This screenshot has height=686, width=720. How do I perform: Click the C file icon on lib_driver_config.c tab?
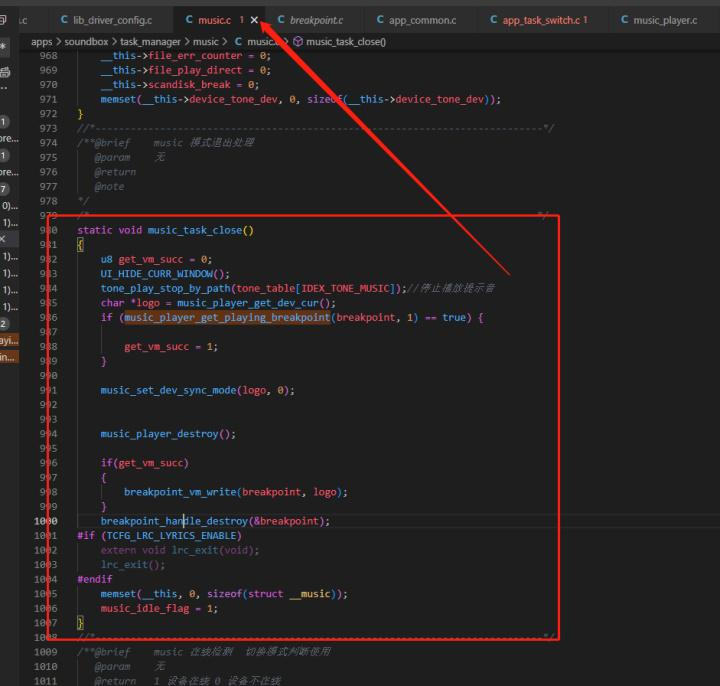pyautogui.click(x=64, y=20)
